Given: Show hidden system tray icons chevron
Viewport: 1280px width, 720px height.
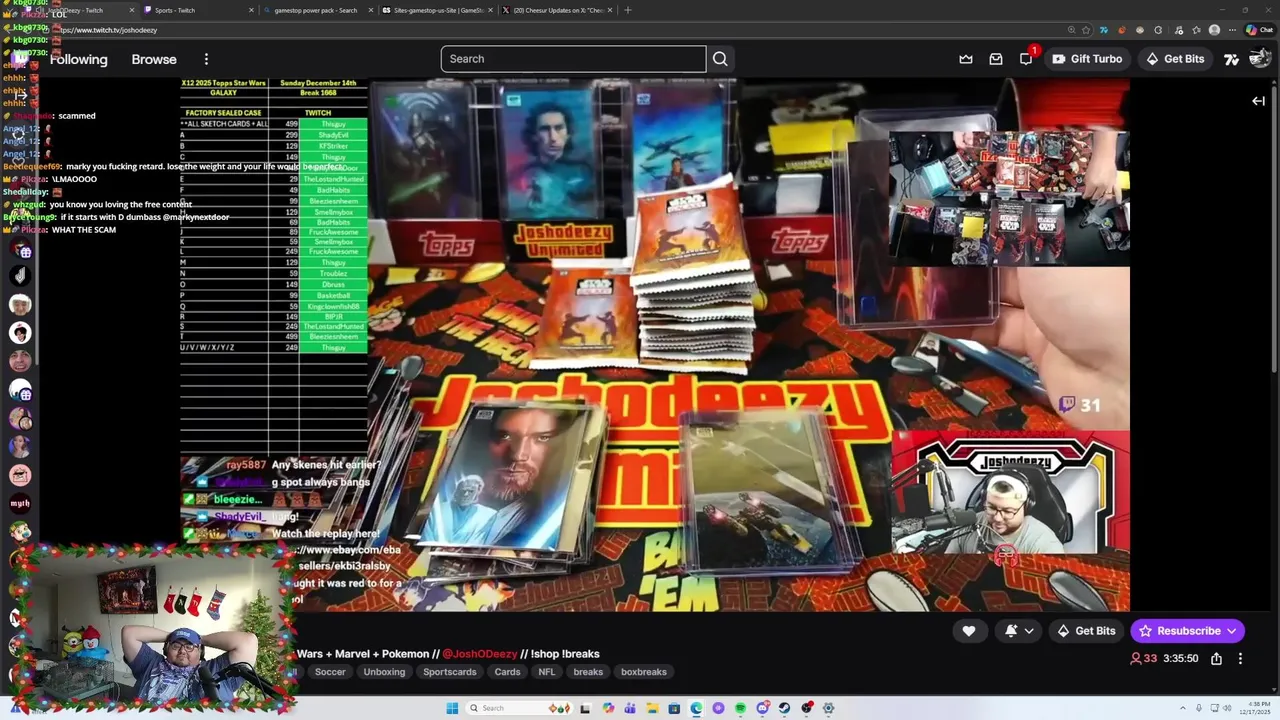Looking at the screenshot, I should (x=1183, y=708).
